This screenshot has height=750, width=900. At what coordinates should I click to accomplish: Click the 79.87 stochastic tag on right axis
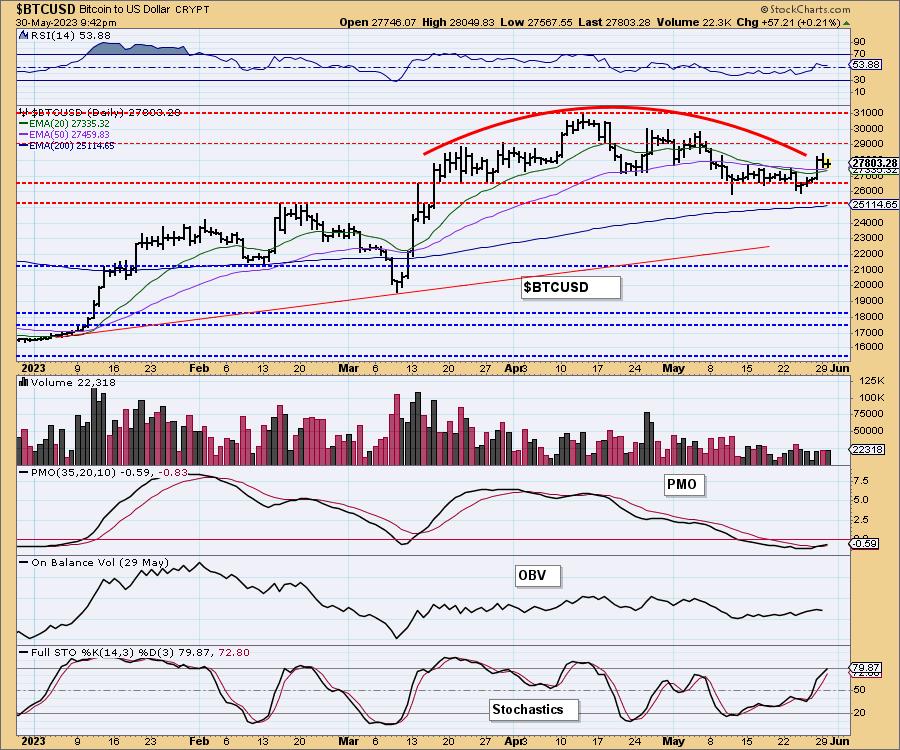[x=866, y=667]
